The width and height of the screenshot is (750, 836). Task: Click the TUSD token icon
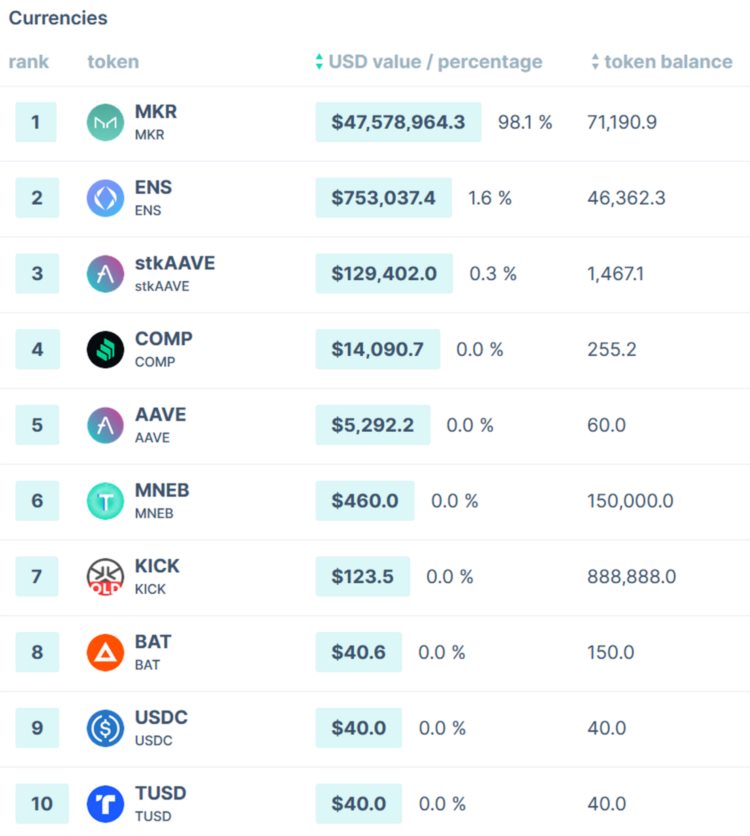105,804
